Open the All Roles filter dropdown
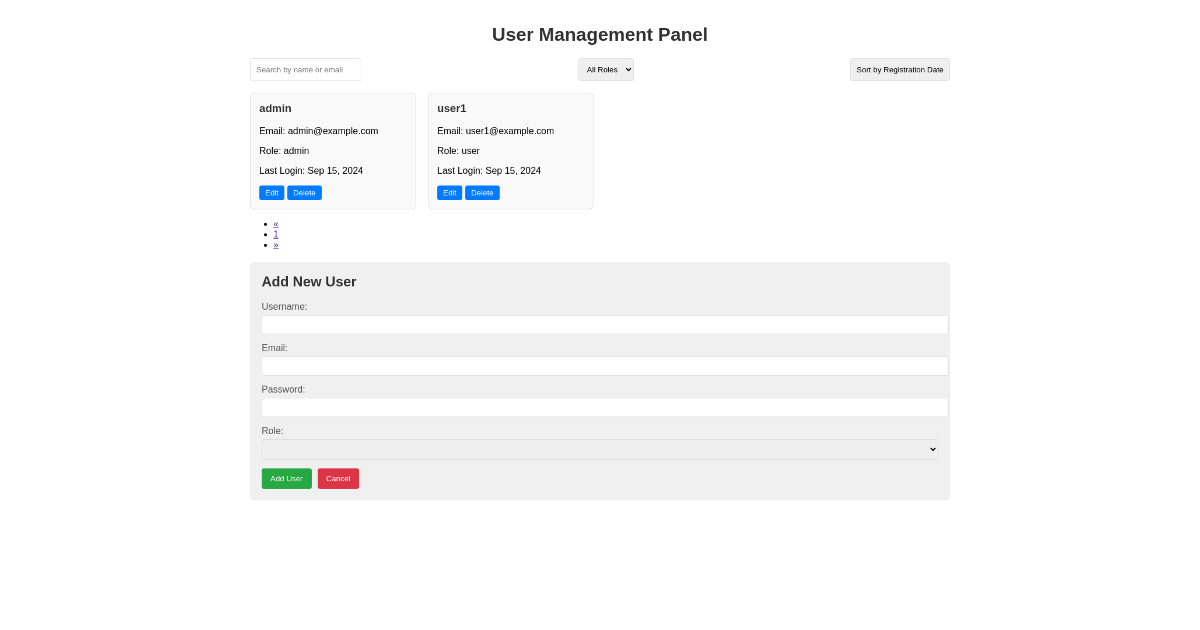This screenshot has height=630, width=1200. [605, 69]
